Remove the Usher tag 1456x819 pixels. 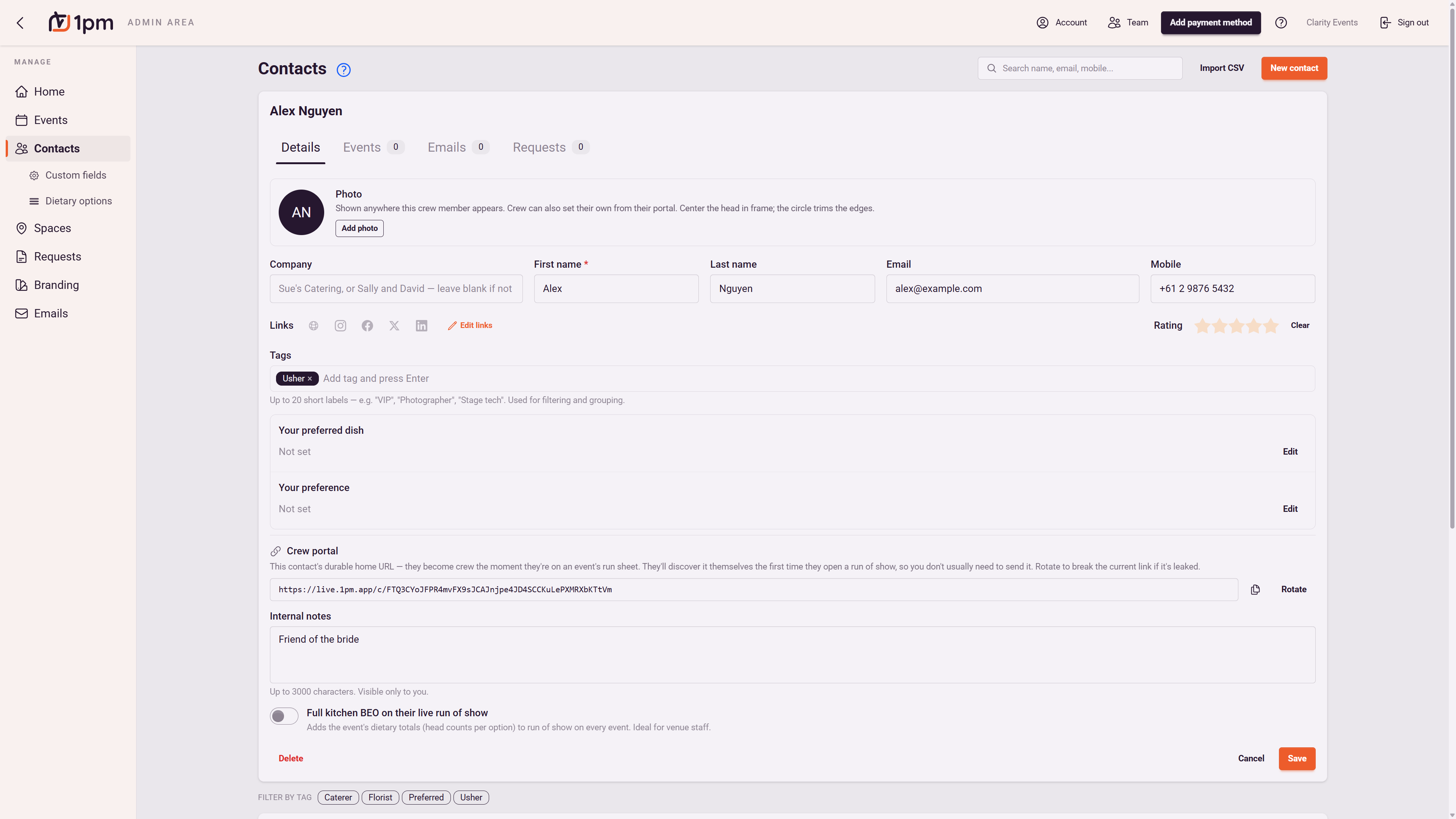point(310,379)
